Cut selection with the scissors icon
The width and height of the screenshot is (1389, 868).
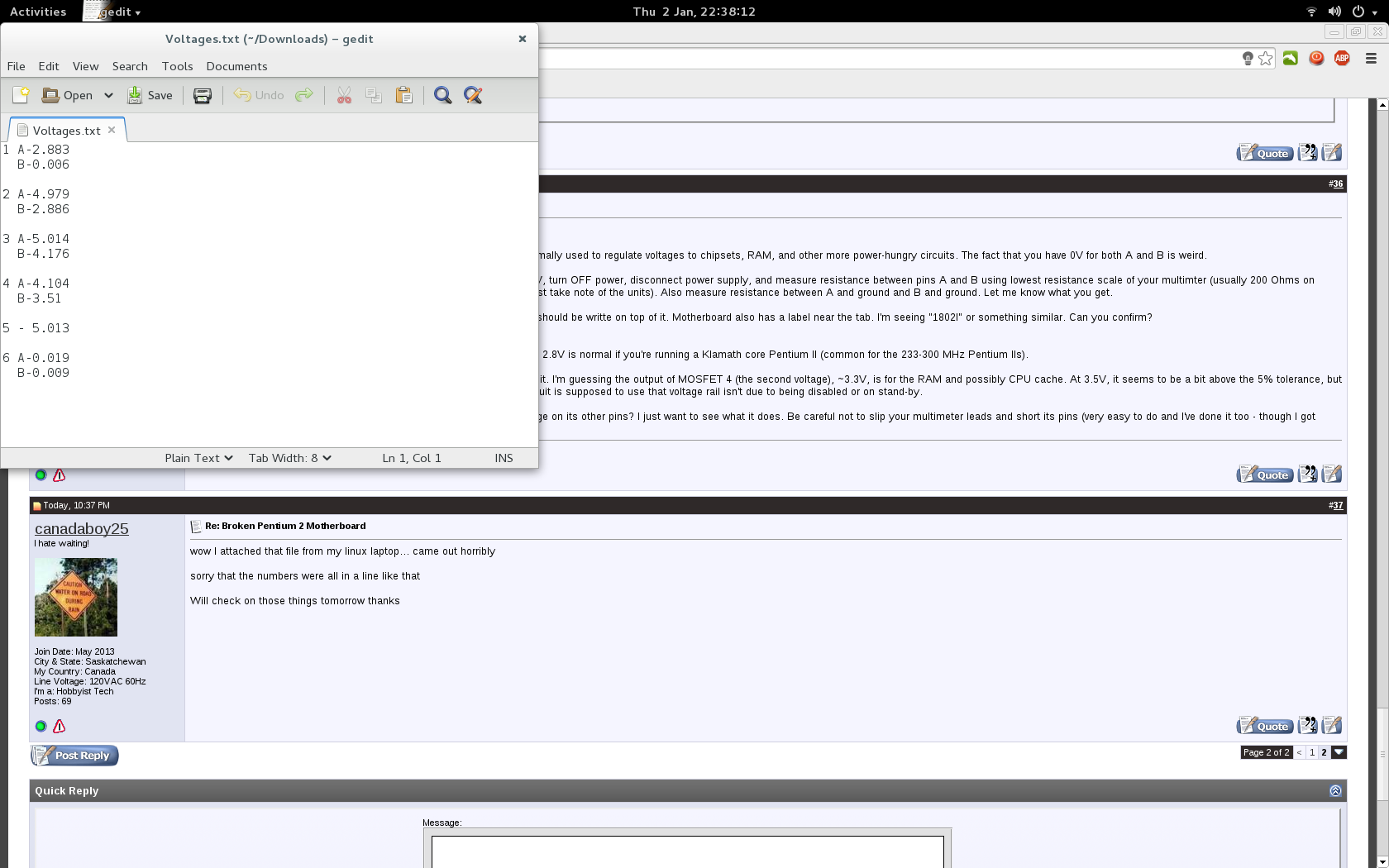click(x=345, y=95)
